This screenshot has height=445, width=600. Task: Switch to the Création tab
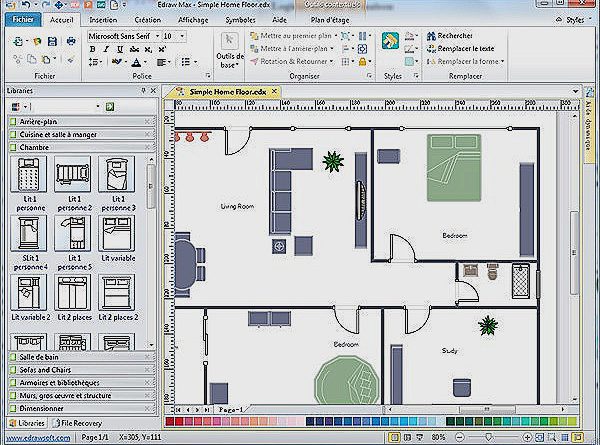[147, 20]
